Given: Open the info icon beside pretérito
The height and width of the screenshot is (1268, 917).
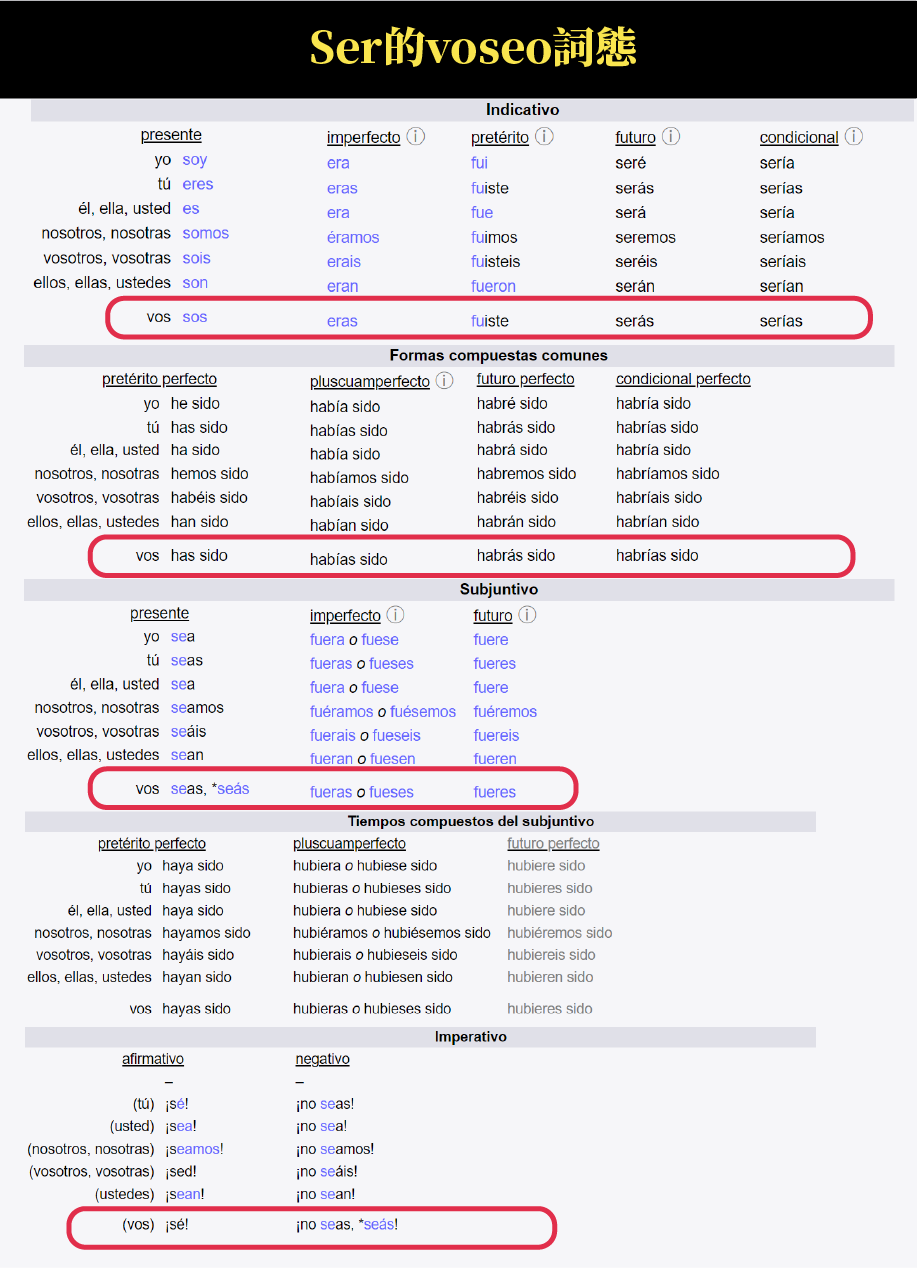Looking at the screenshot, I should pos(544,137).
